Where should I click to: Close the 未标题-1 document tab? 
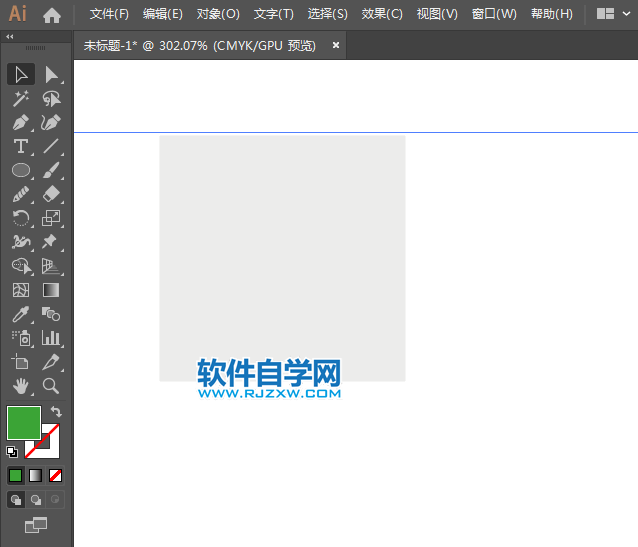tap(336, 45)
